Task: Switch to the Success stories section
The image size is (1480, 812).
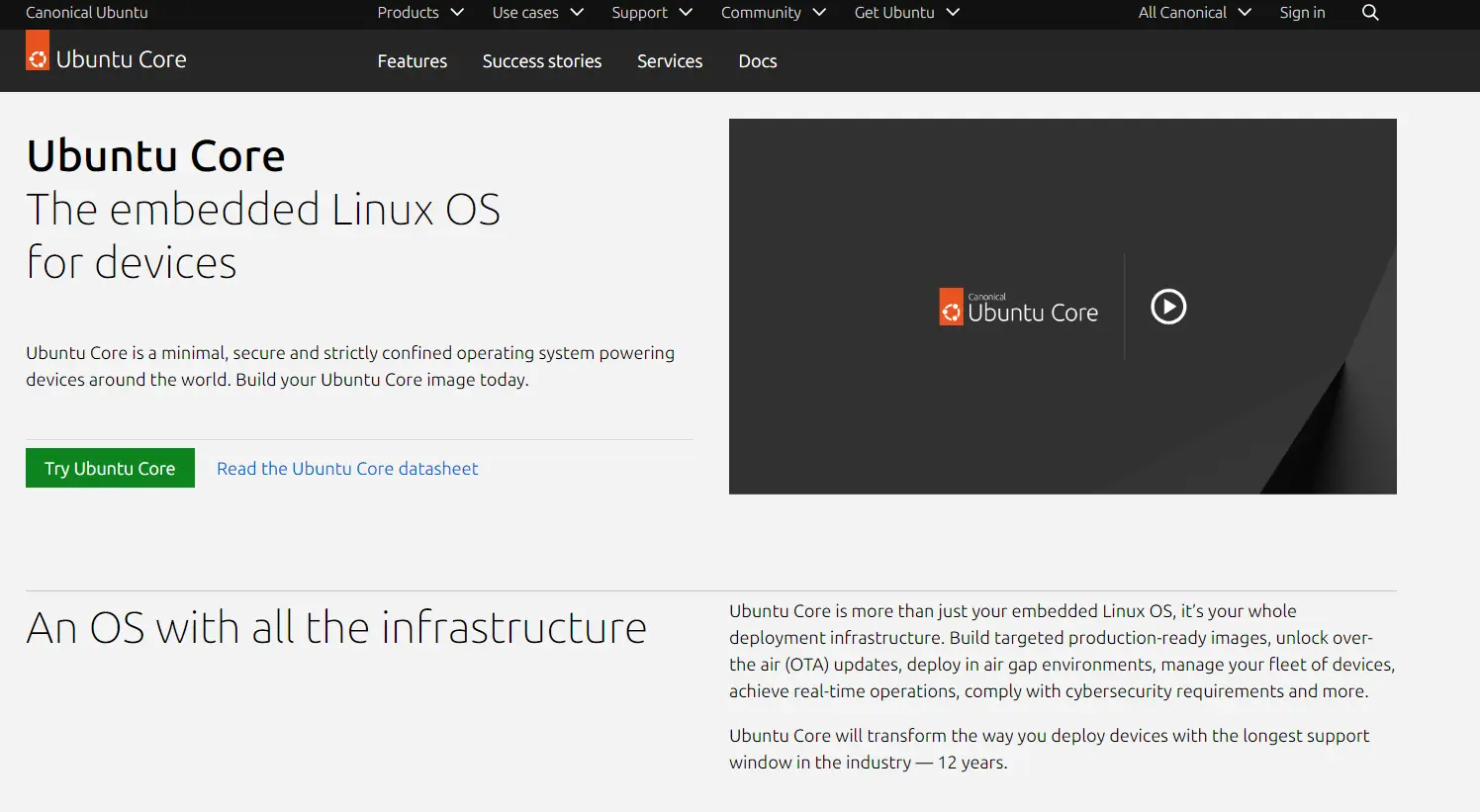Action: 541,60
